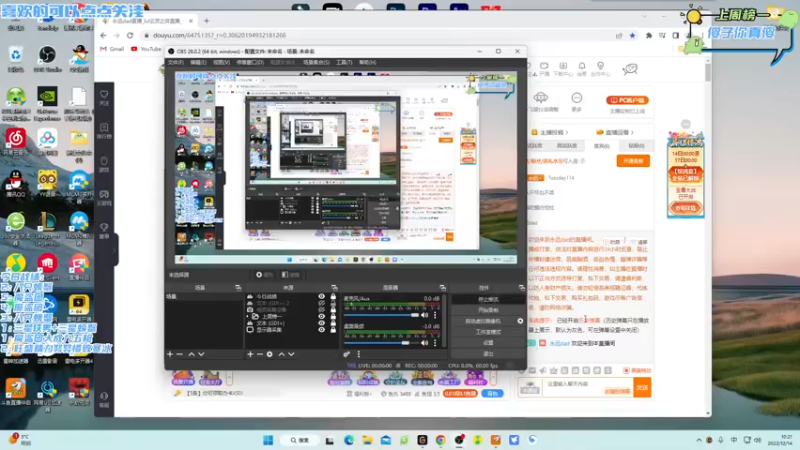800x450 pixels.
Task: Open the 视图(V) menu in OBS
Action: click(x=221, y=62)
